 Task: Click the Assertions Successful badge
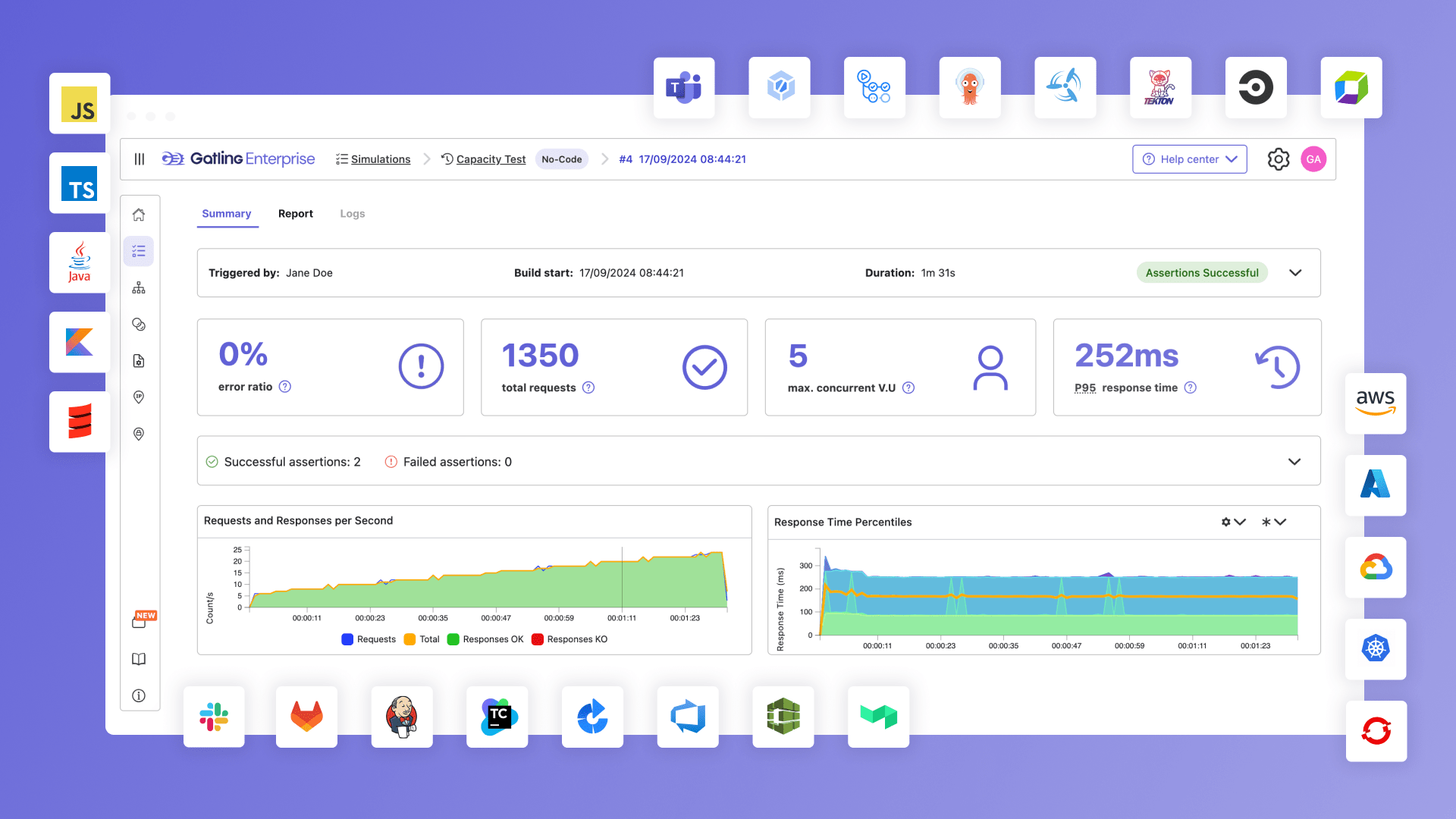[1202, 273]
